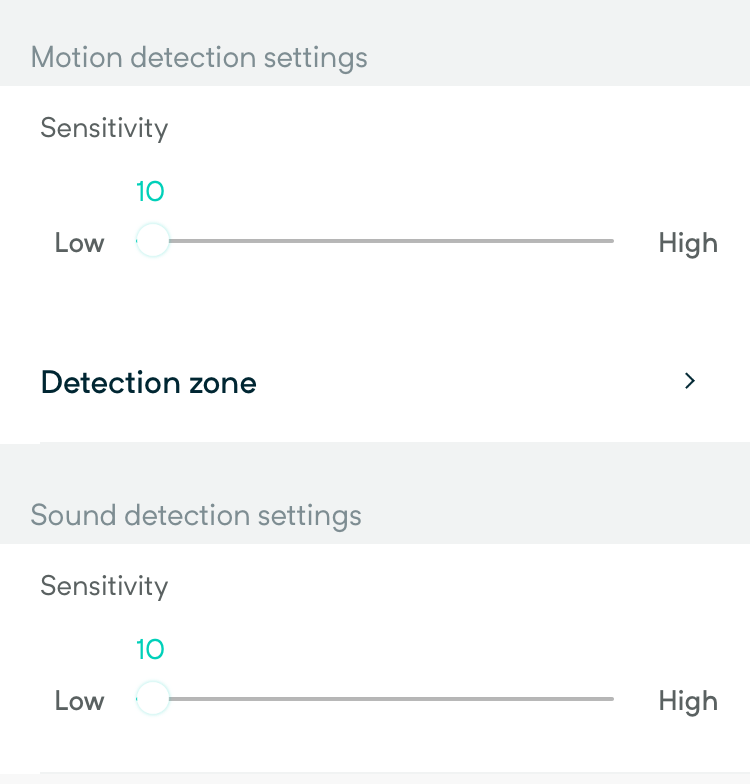The image size is (750, 784).
Task: Click Sensitivity label under Sound detection settings
Action: click(104, 586)
